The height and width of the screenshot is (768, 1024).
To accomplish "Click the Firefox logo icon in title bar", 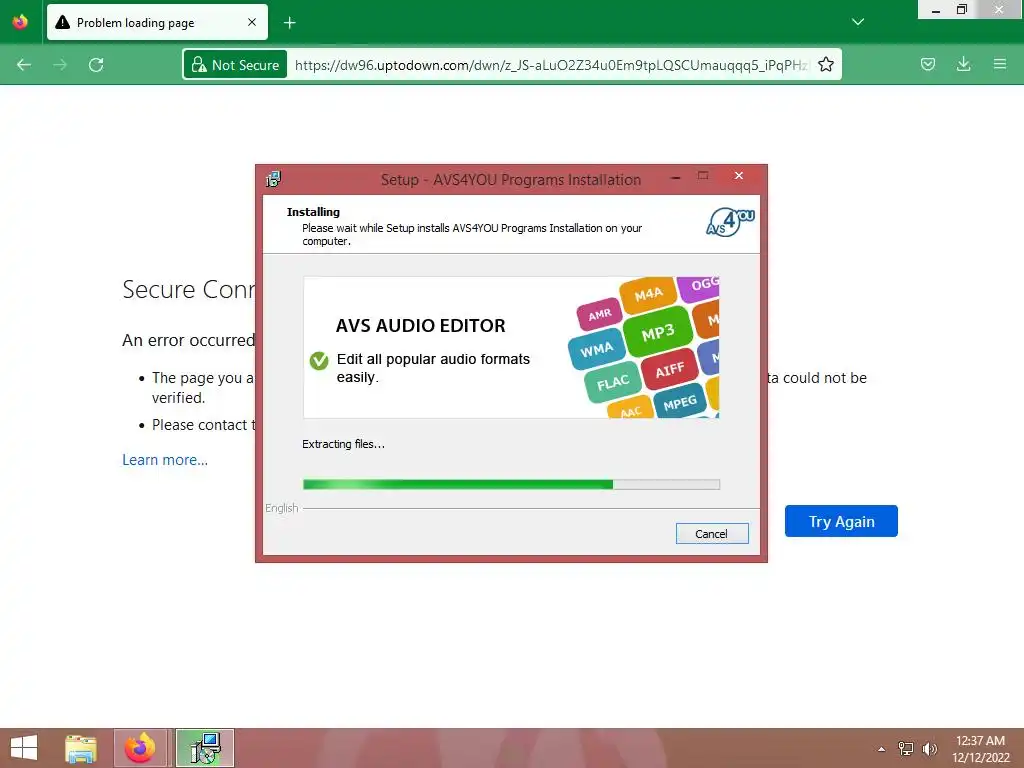I will [x=20, y=22].
